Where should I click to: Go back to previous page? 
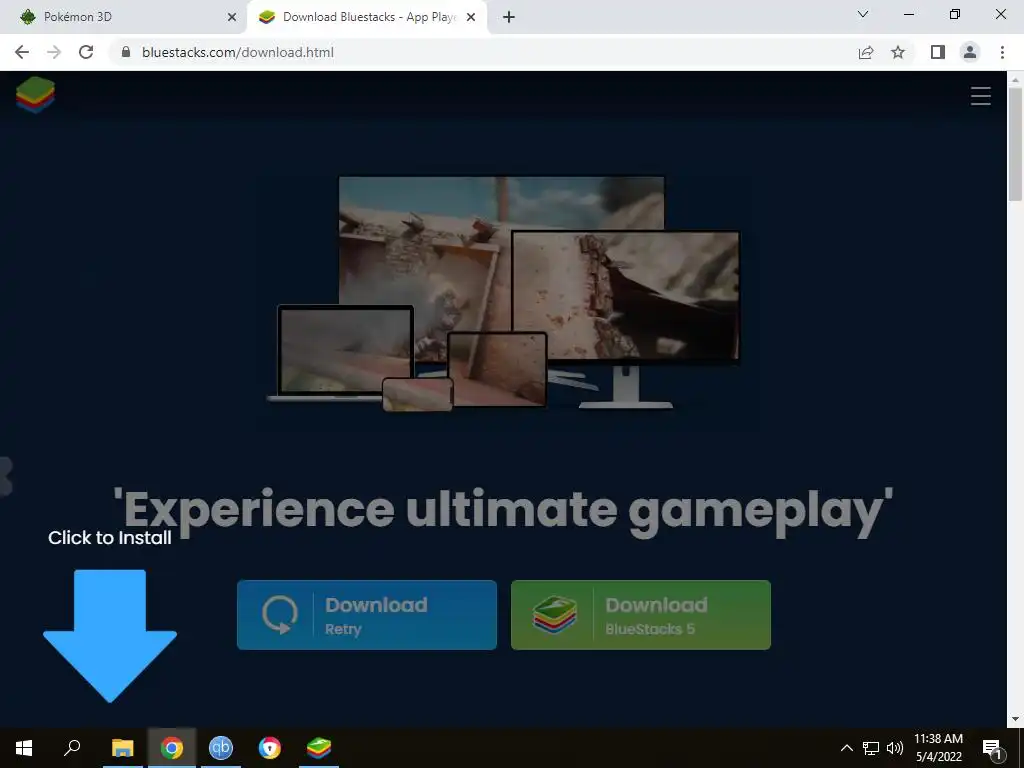coord(22,52)
